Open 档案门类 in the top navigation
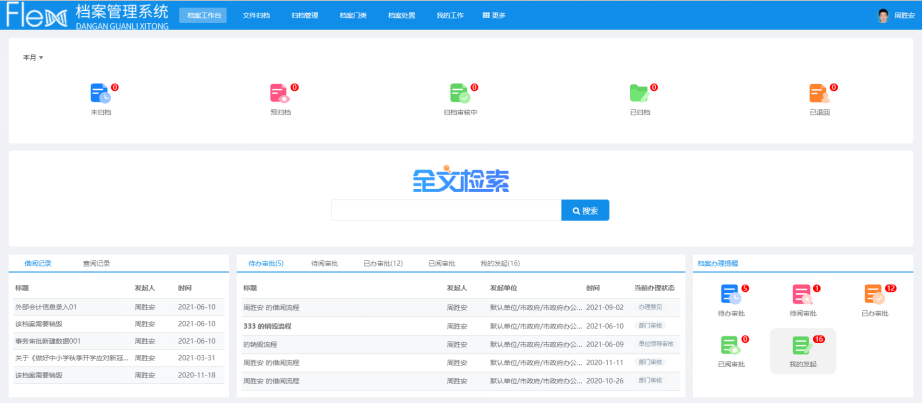This screenshot has width=922, height=404. click(x=353, y=16)
